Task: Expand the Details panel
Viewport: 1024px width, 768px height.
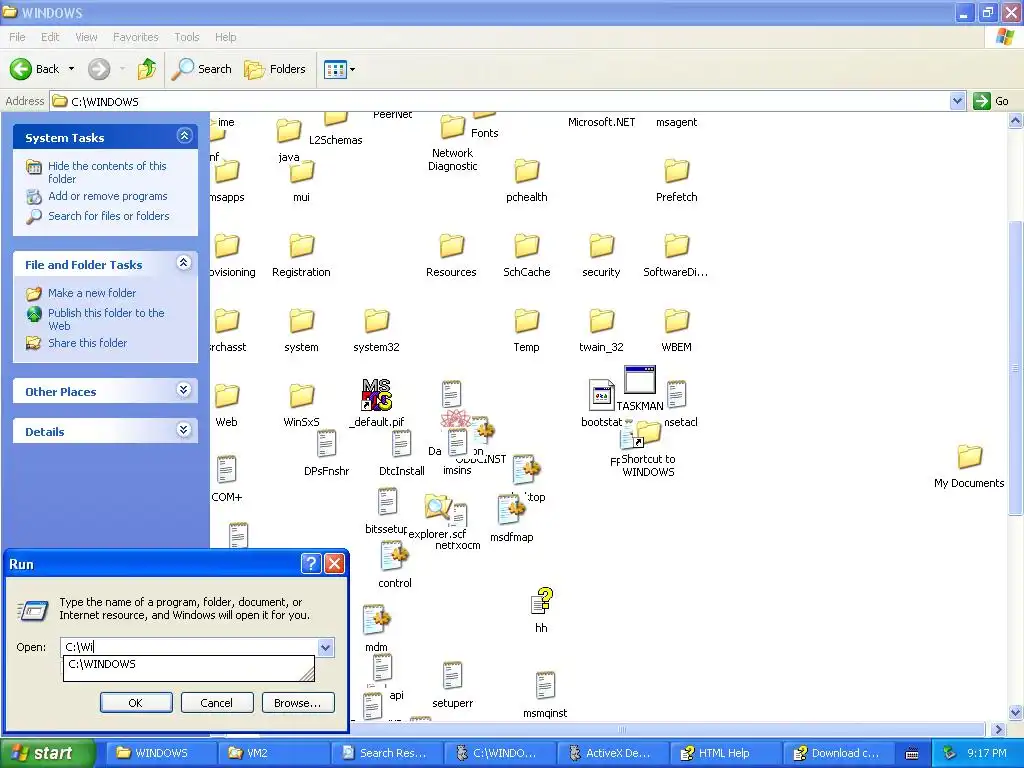Action: [184, 430]
